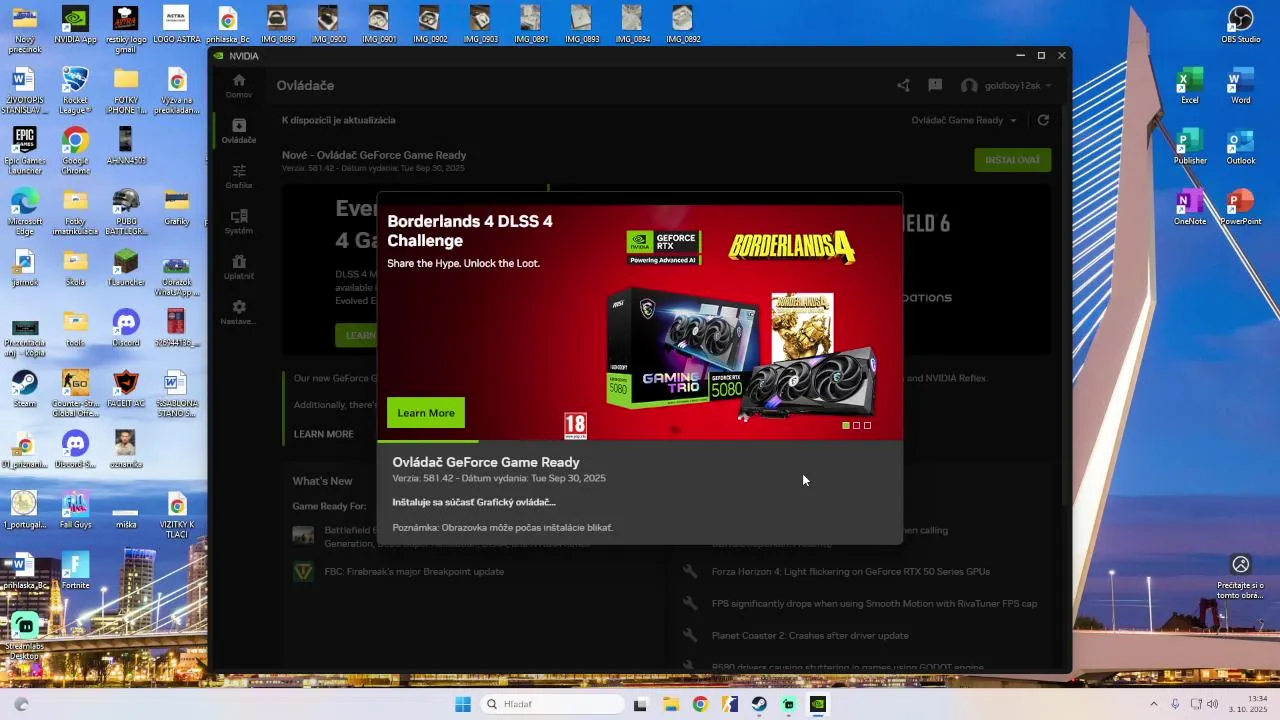Open Epic Games Launcher desktop icon
Image resolution: width=1280 pixels, height=720 pixels.
[x=25, y=151]
